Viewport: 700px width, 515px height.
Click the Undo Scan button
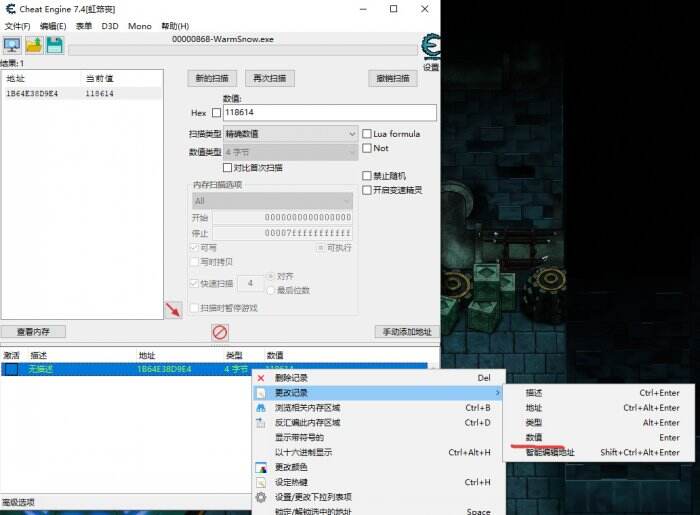(x=393, y=79)
